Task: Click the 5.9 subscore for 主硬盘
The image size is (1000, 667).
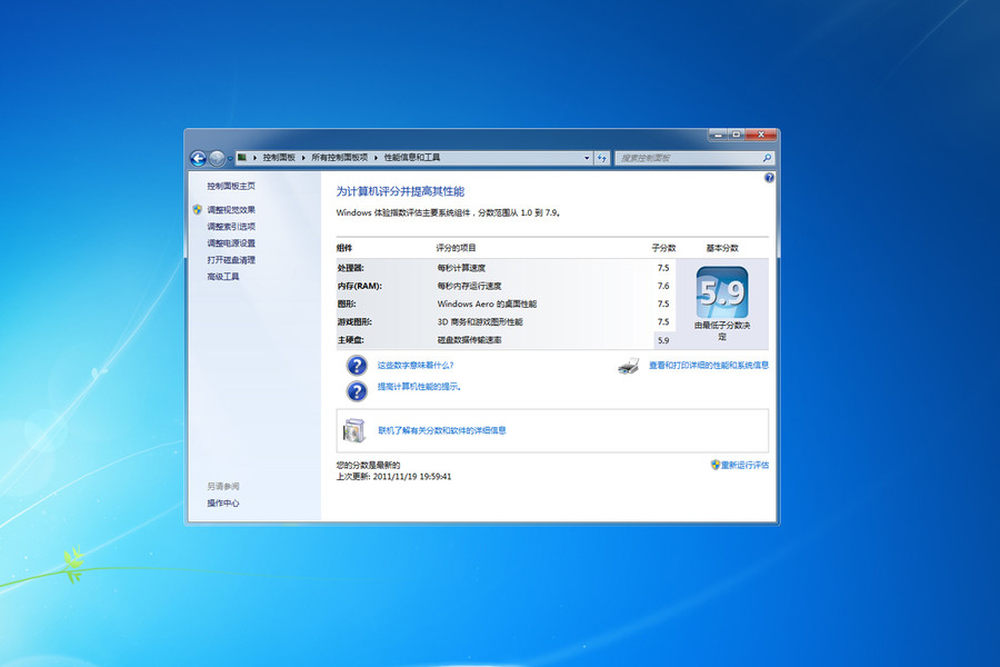Action: [663, 341]
